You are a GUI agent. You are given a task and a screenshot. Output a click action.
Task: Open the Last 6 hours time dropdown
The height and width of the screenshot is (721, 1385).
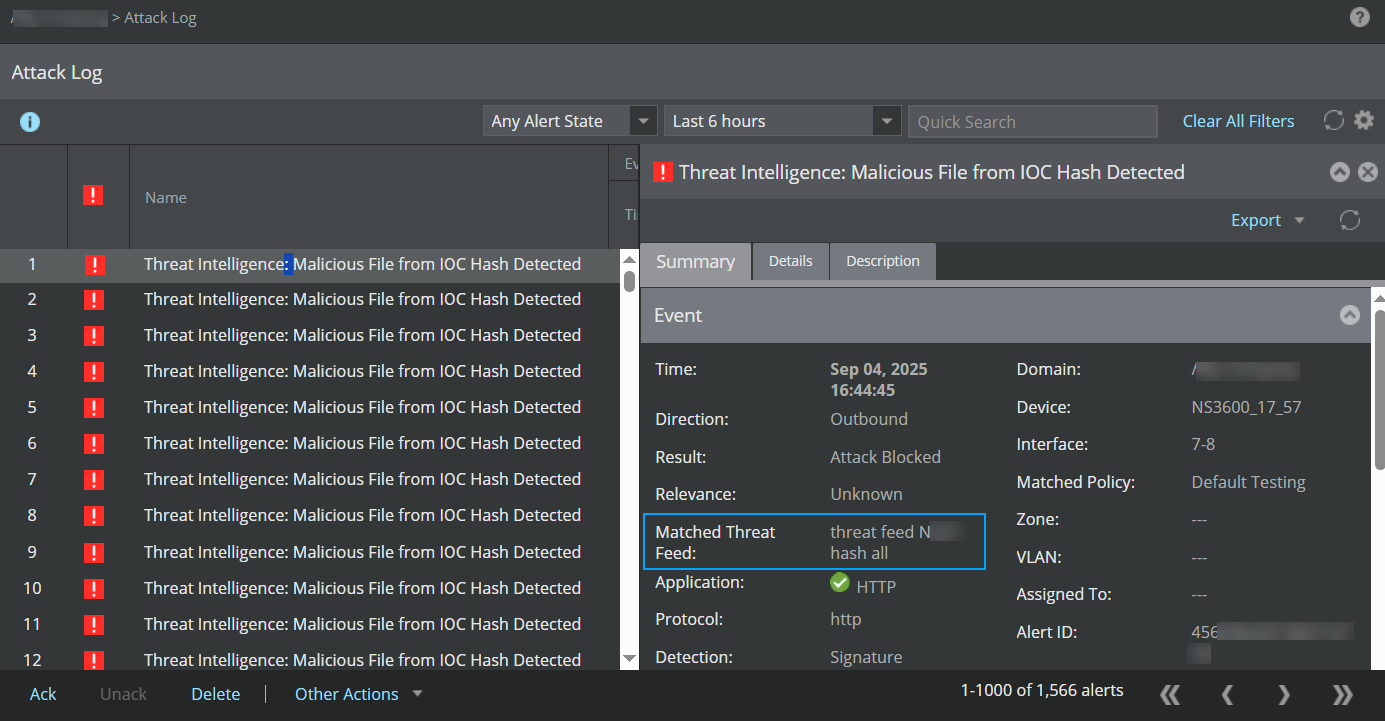[x=782, y=121]
